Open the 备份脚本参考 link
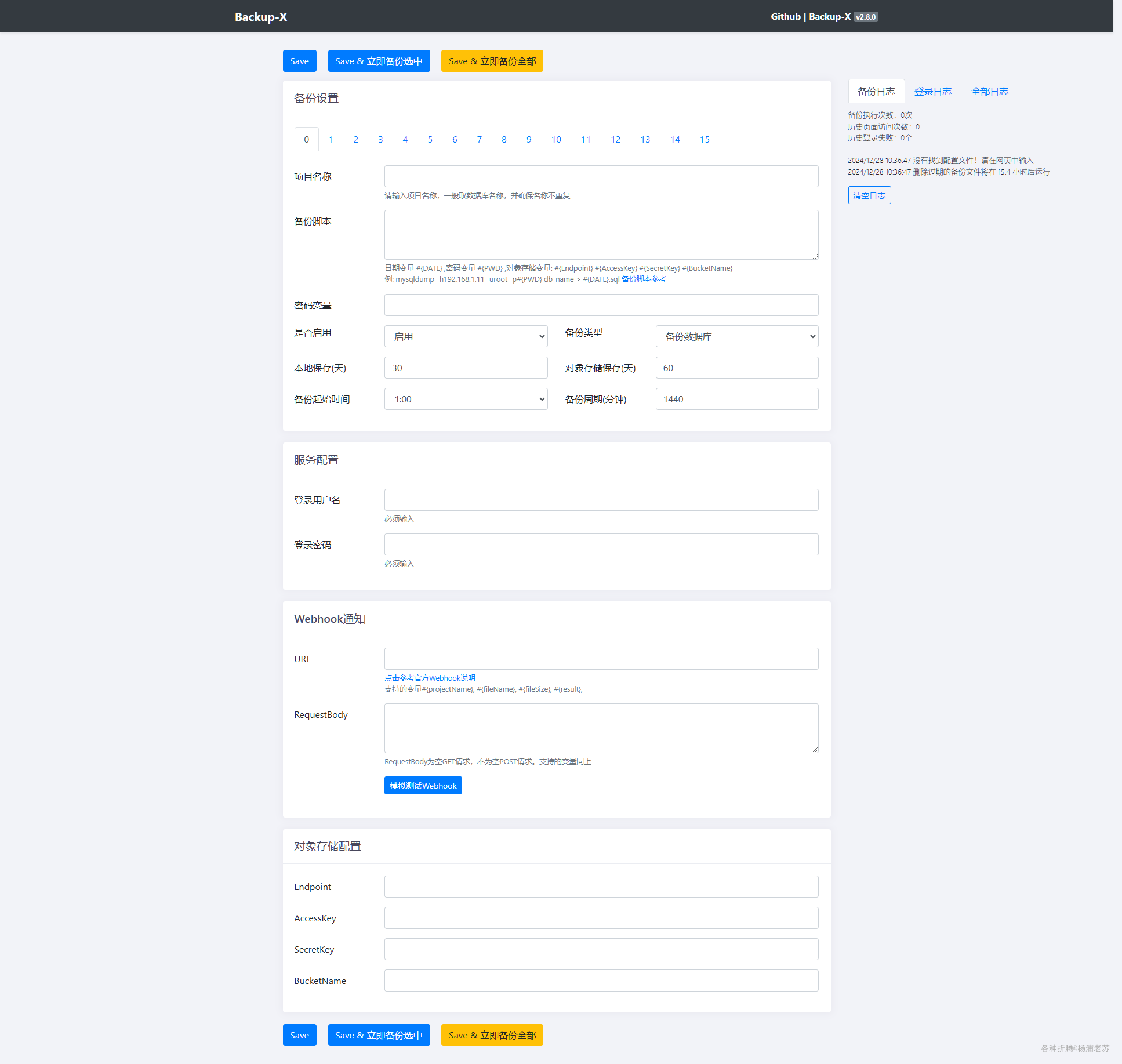The image size is (1122, 1064). (x=643, y=279)
